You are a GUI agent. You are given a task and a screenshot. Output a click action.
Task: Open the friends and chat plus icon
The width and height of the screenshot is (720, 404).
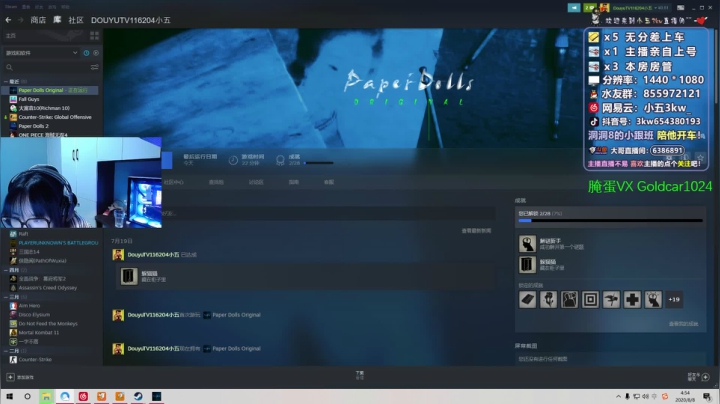click(706, 377)
